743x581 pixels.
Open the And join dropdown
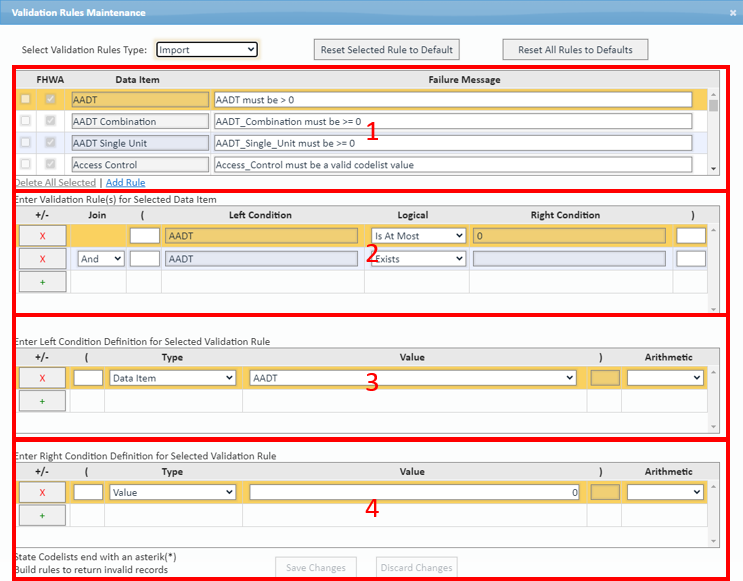tap(101, 259)
